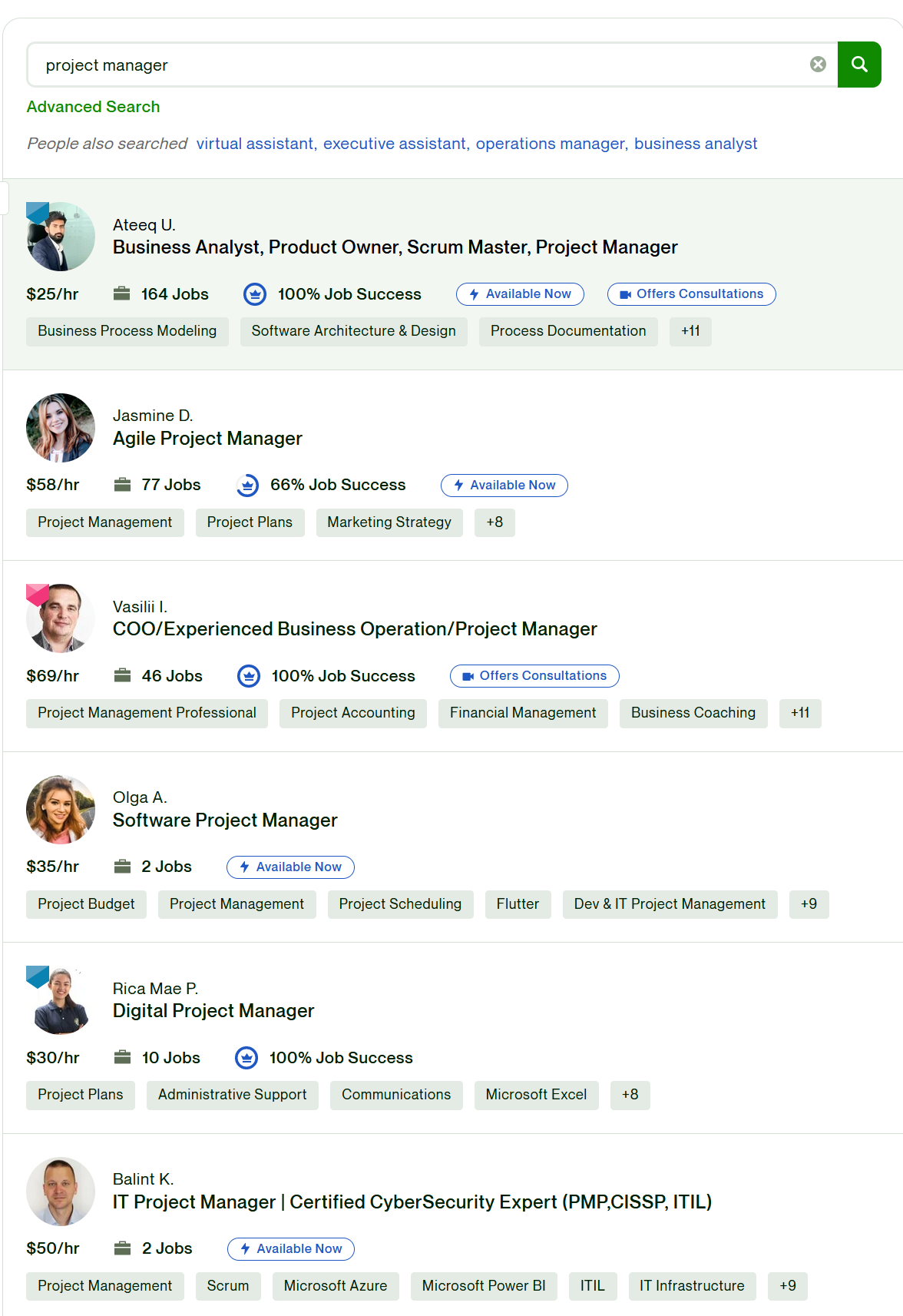Screen dimensions: 903x1316
Task: Select the Flutter skill tag
Action: click(x=518, y=904)
